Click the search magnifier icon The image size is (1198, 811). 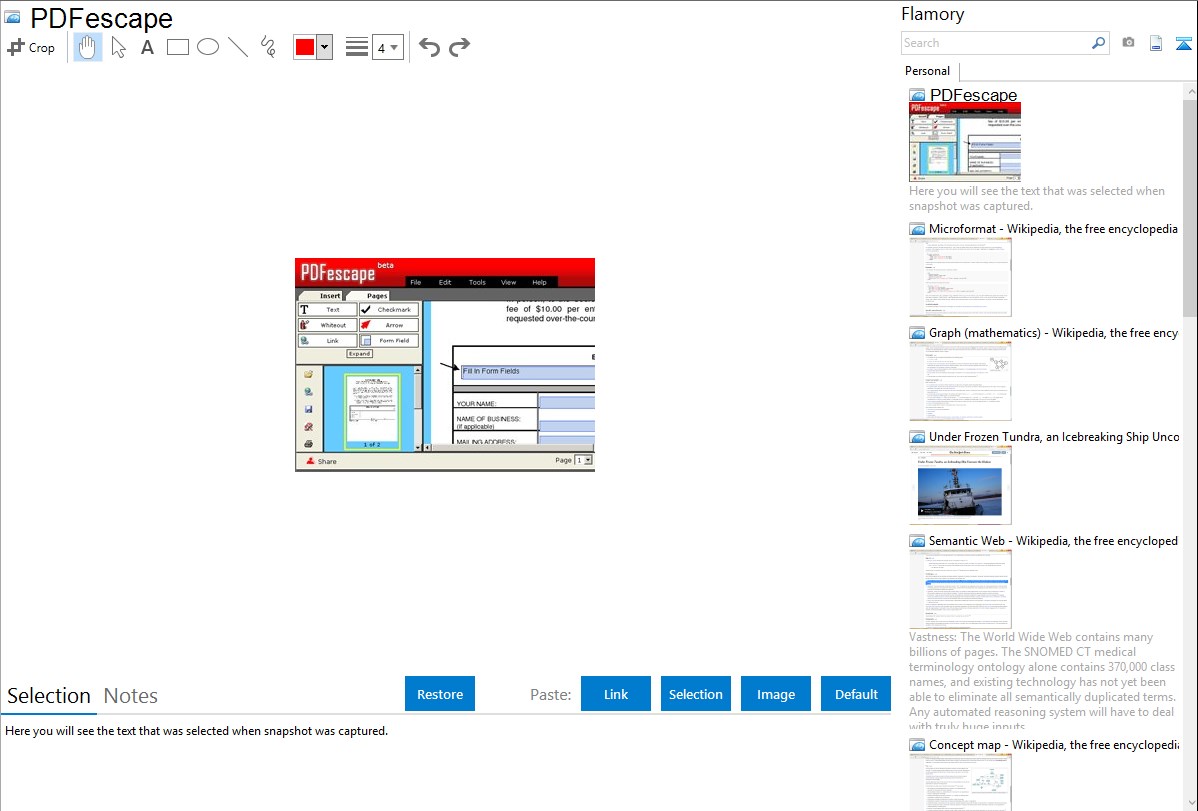tap(1098, 43)
